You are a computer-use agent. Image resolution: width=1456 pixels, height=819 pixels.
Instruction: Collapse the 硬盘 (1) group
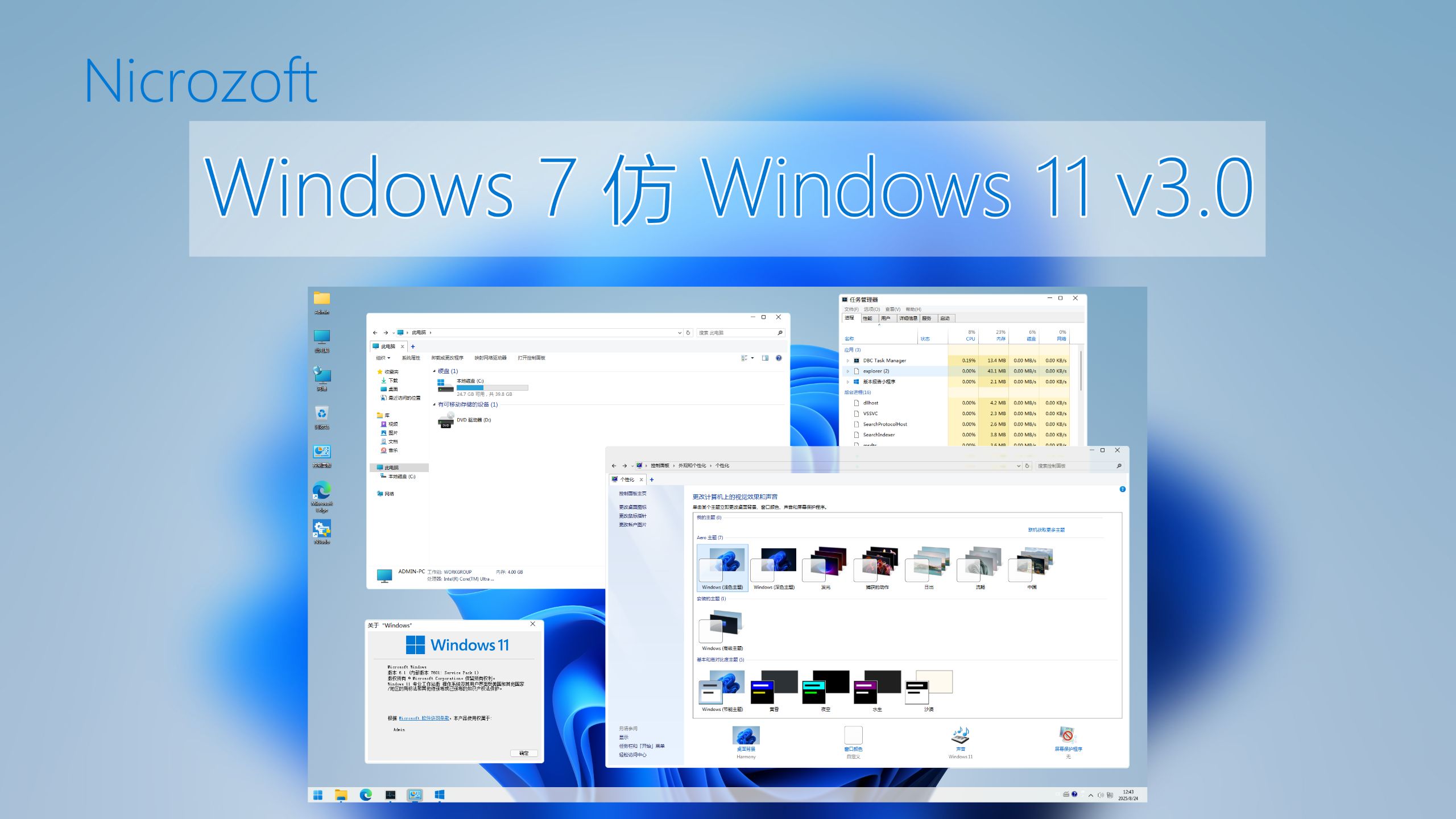pyautogui.click(x=434, y=371)
